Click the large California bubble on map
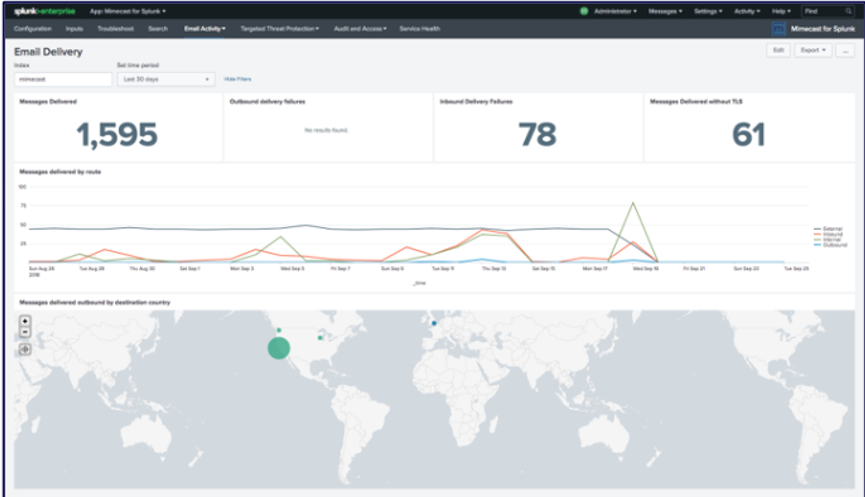 pos(279,347)
